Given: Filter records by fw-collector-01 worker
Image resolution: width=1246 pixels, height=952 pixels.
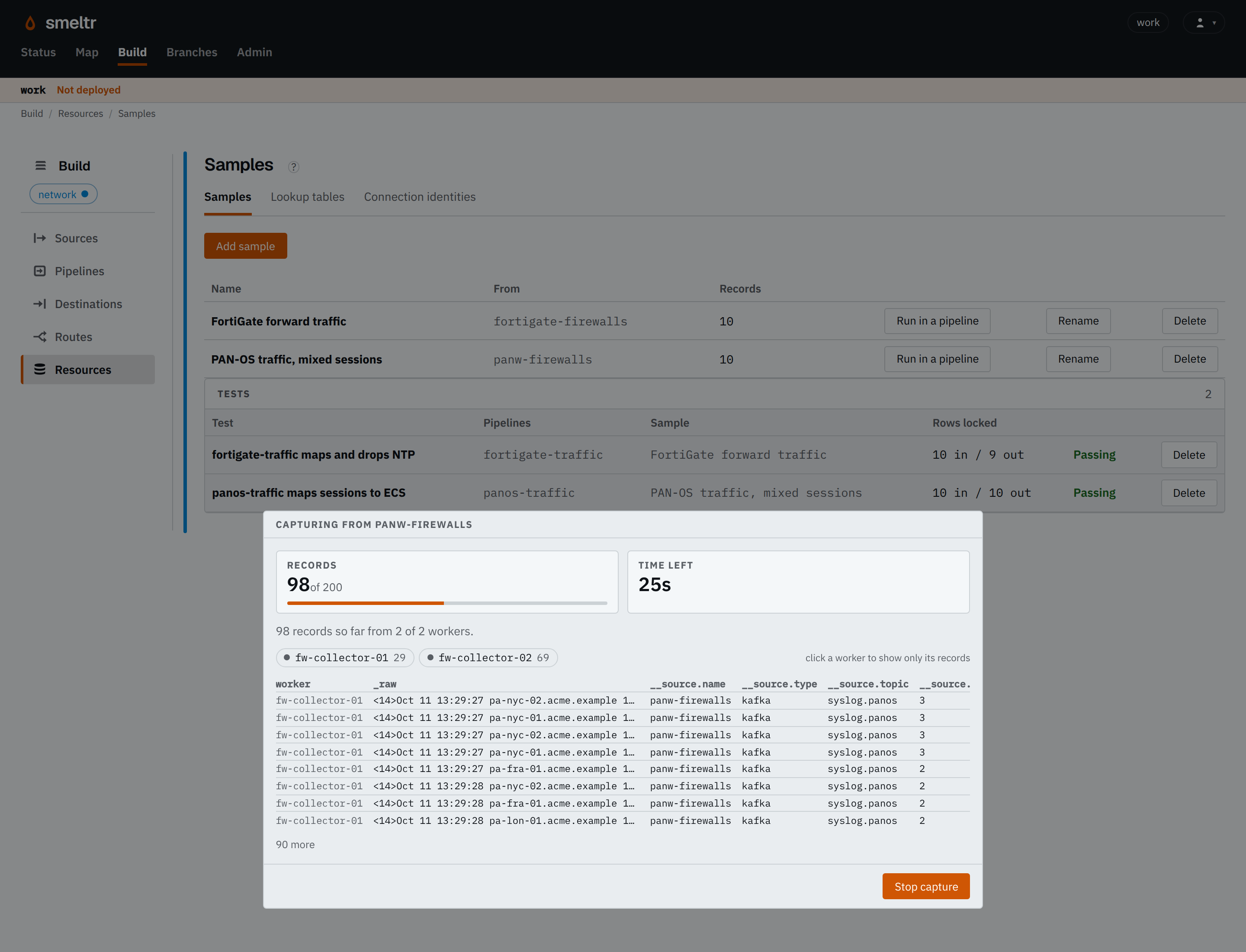Looking at the screenshot, I should coord(344,657).
